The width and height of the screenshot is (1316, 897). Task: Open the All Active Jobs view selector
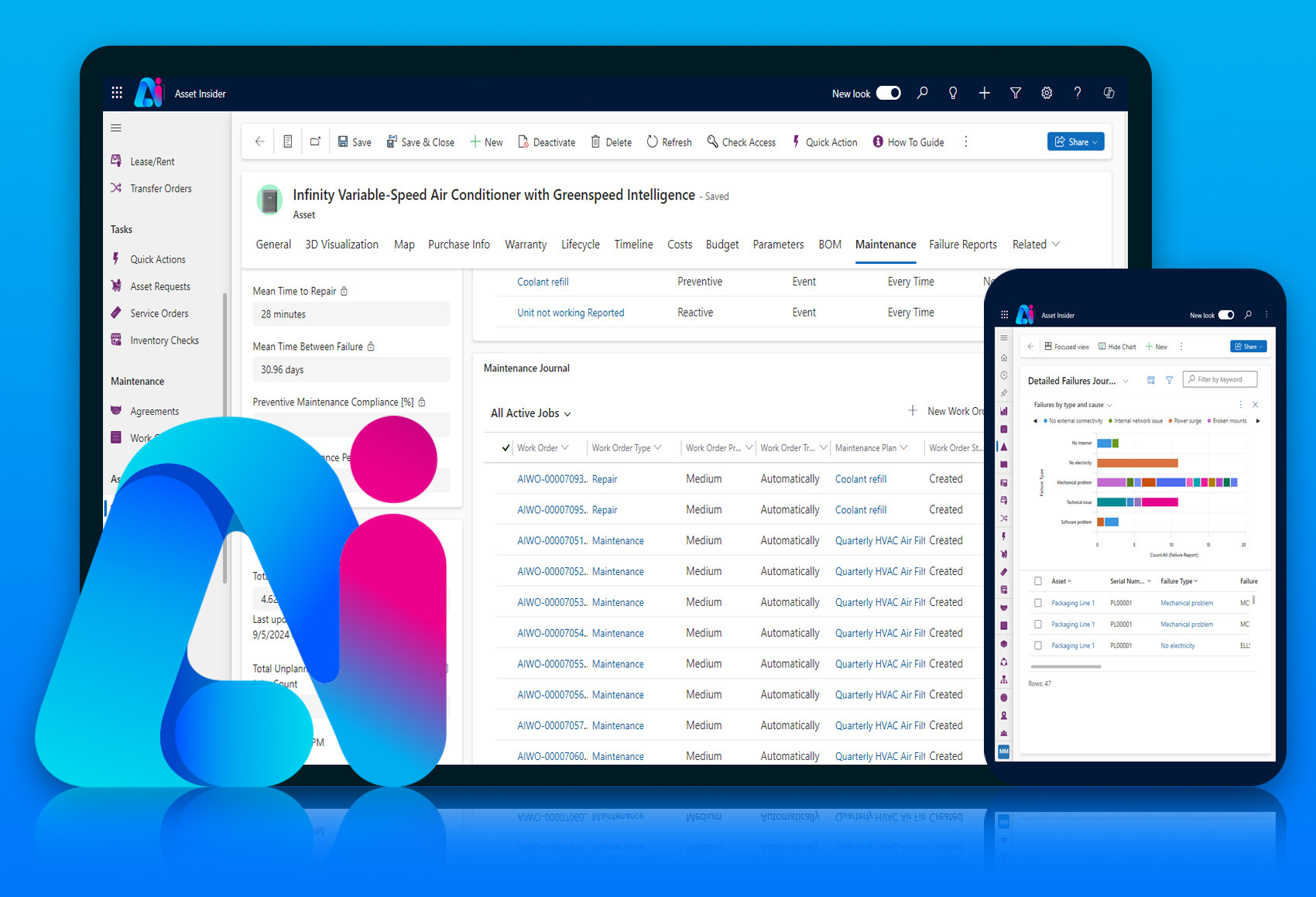click(530, 413)
